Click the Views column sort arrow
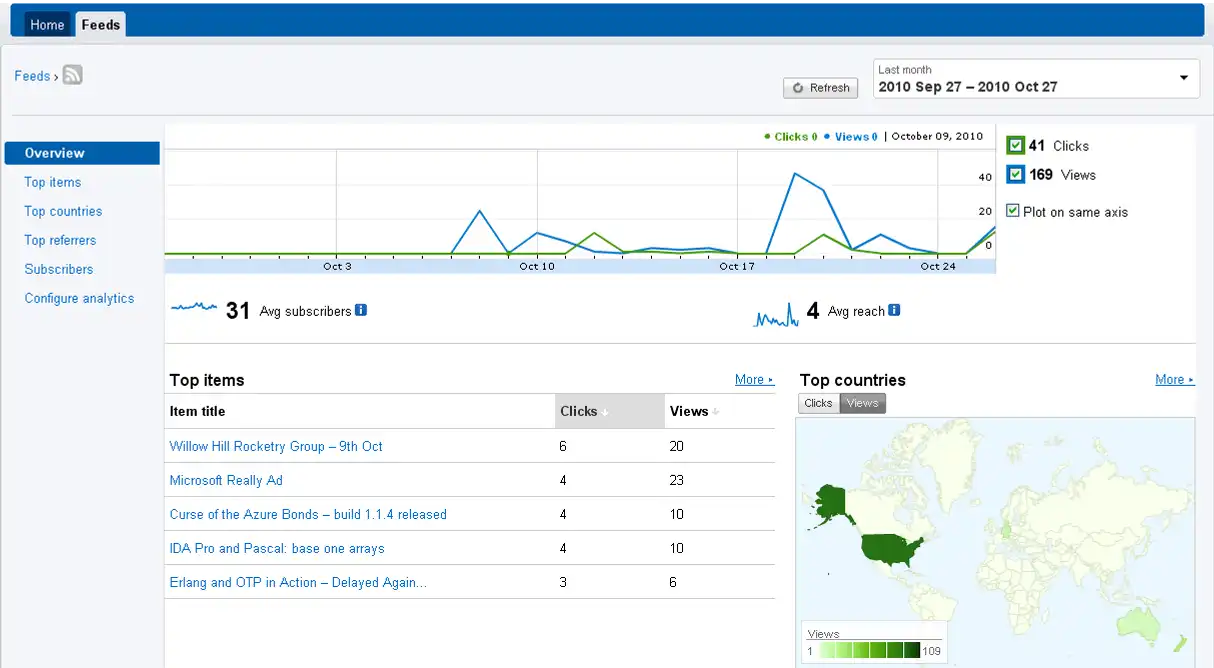The width and height of the screenshot is (1214, 668). pos(716,413)
